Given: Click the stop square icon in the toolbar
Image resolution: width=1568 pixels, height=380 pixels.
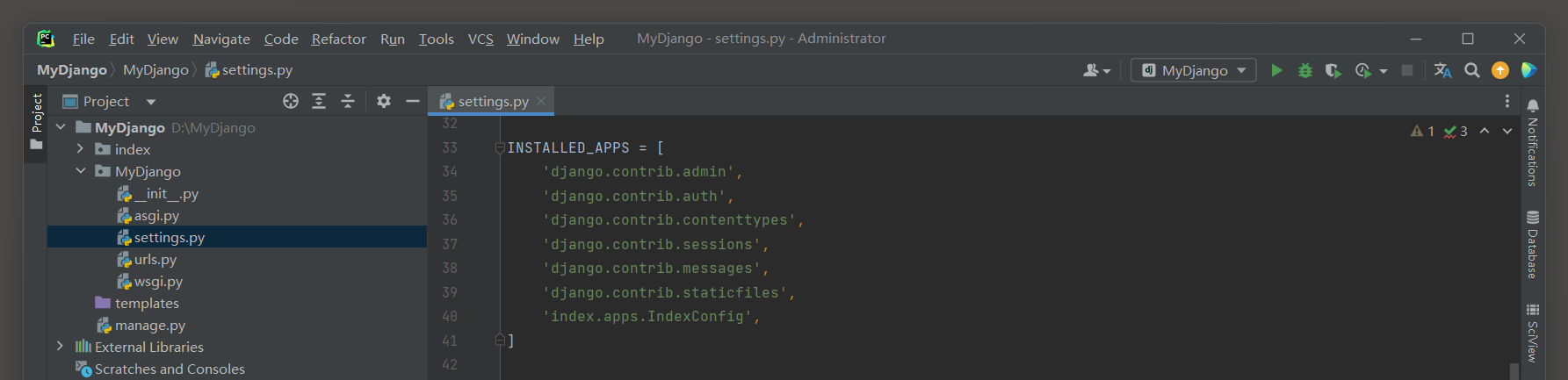Looking at the screenshot, I should tap(1407, 70).
